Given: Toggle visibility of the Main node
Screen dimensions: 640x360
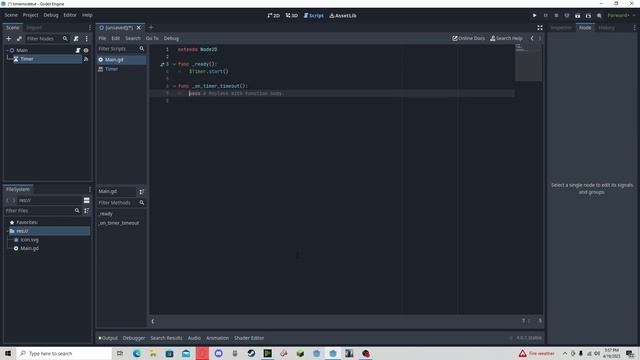Looking at the screenshot, I should pyautogui.click(x=86, y=50).
